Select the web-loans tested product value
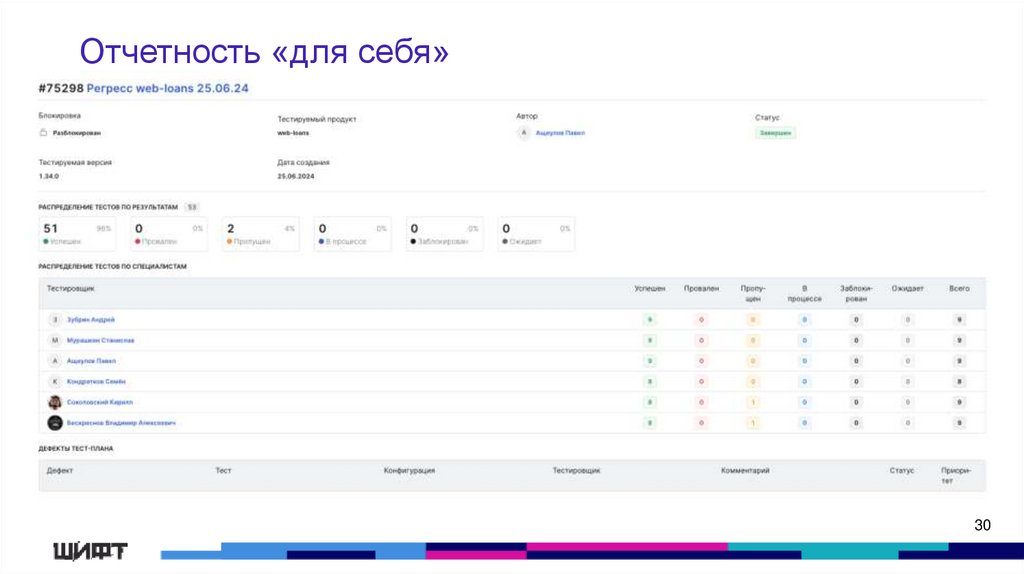1024x574 pixels. (x=293, y=133)
